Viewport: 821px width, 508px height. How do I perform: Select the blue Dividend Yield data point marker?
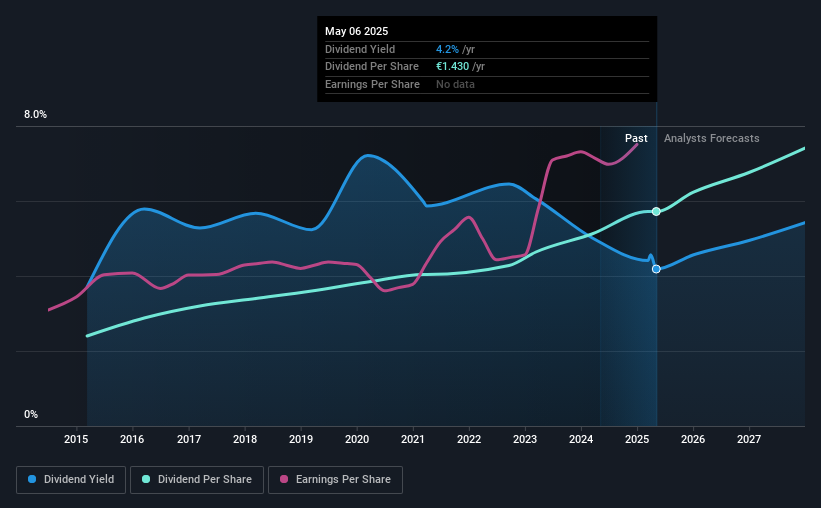tap(656, 269)
